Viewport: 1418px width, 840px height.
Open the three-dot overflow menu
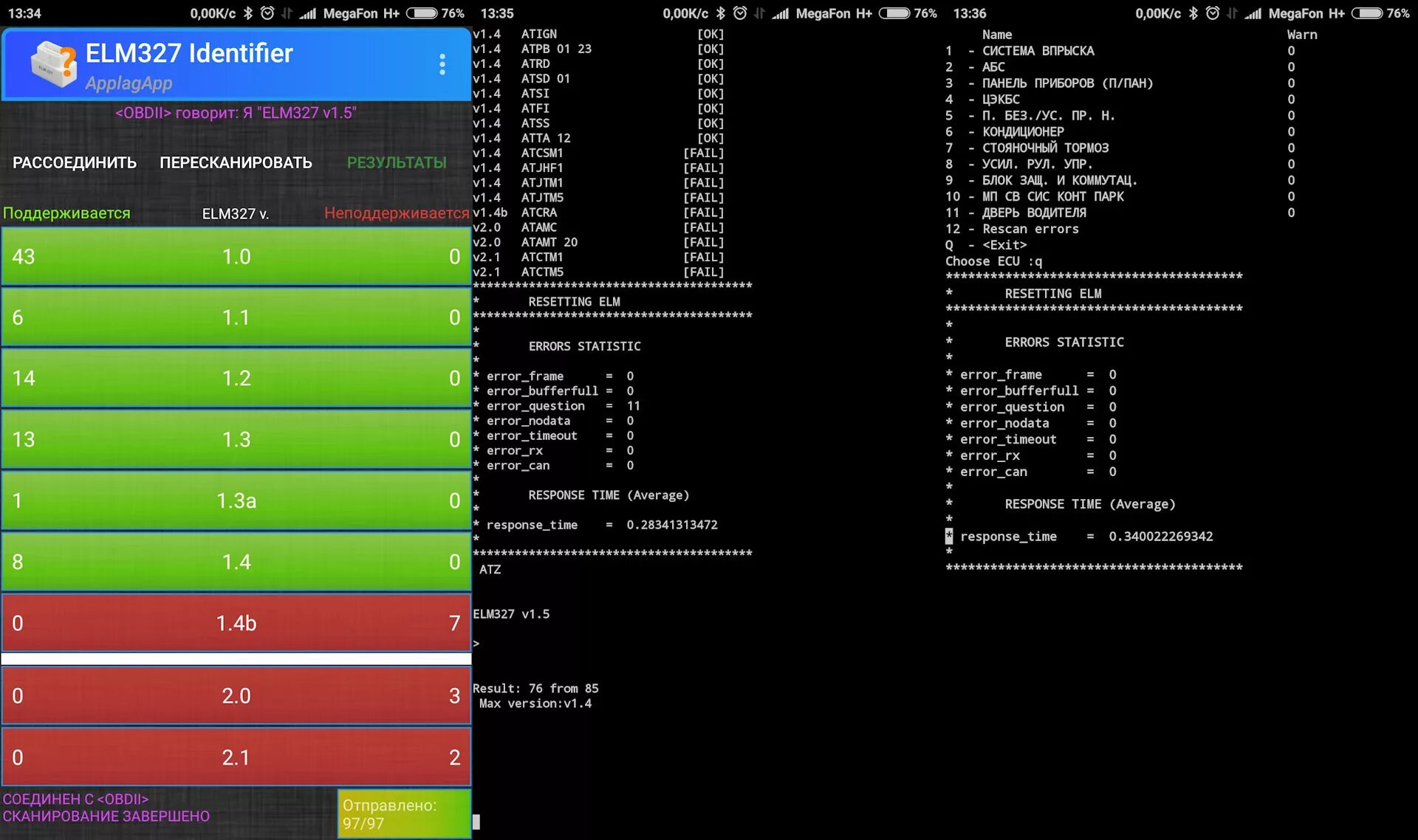point(442,64)
